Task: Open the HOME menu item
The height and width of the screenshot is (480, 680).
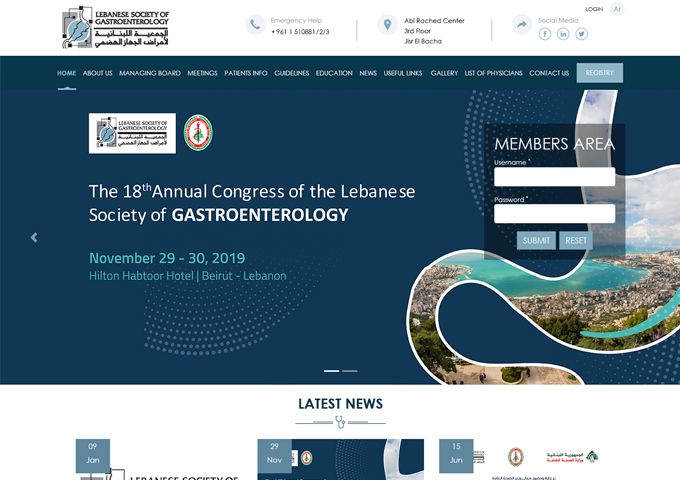Action: click(66, 73)
